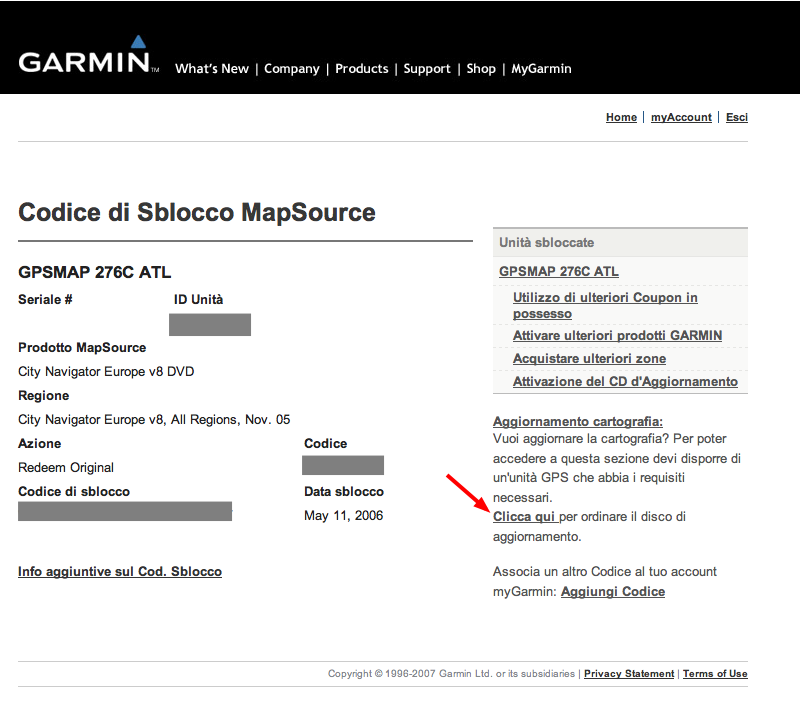Click the Esci logout link
800x704 pixels.
[737, 117]
